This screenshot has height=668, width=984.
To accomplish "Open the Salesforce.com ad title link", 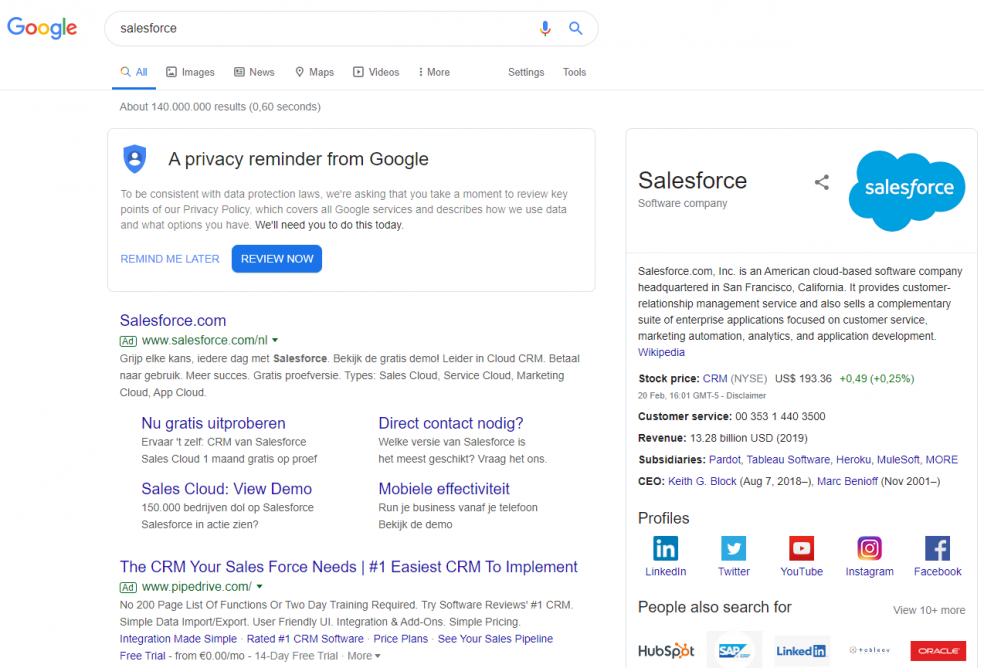I will [173, 320].
